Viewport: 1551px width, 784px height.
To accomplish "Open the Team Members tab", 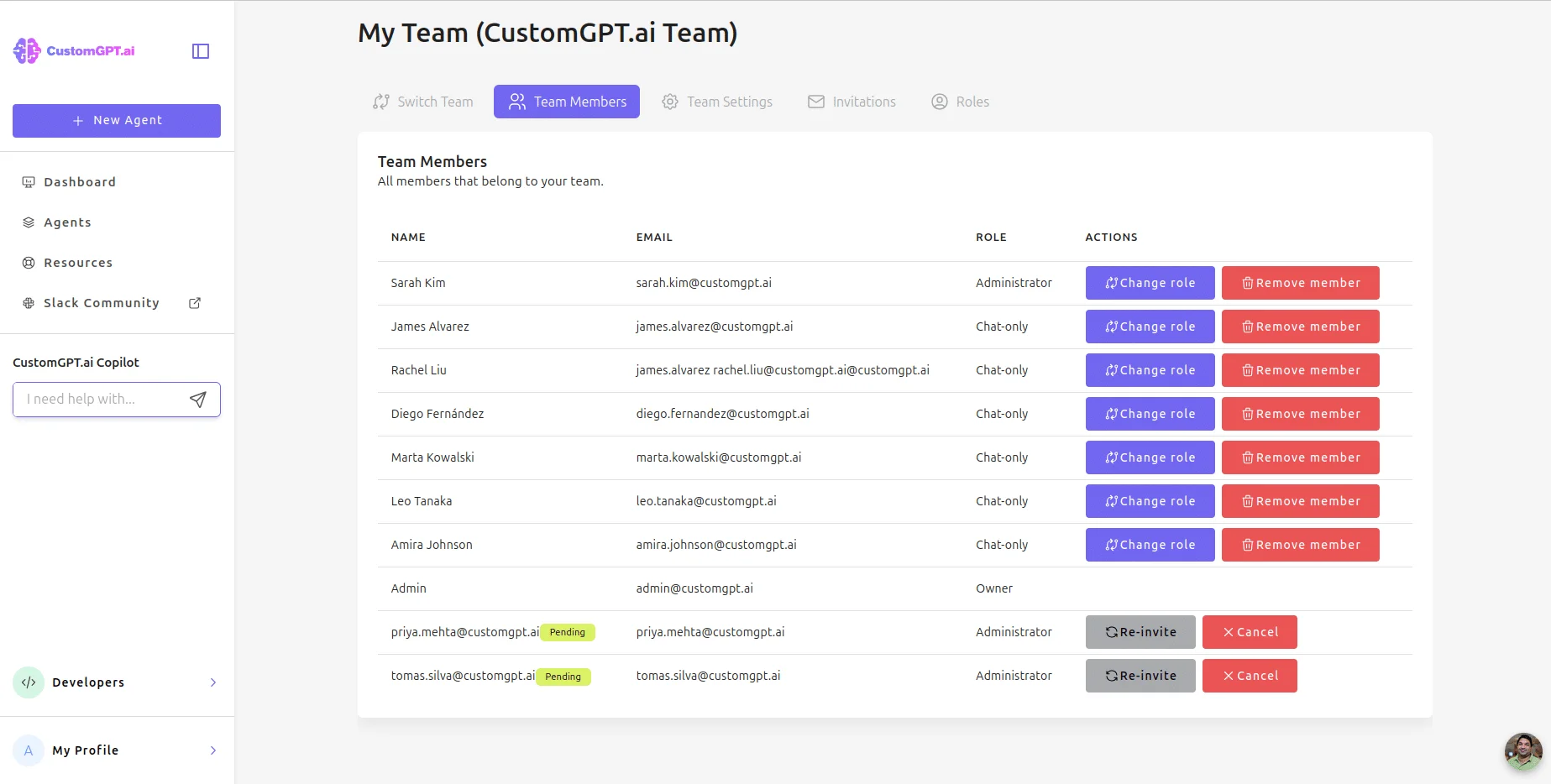I will coord(567,102).
